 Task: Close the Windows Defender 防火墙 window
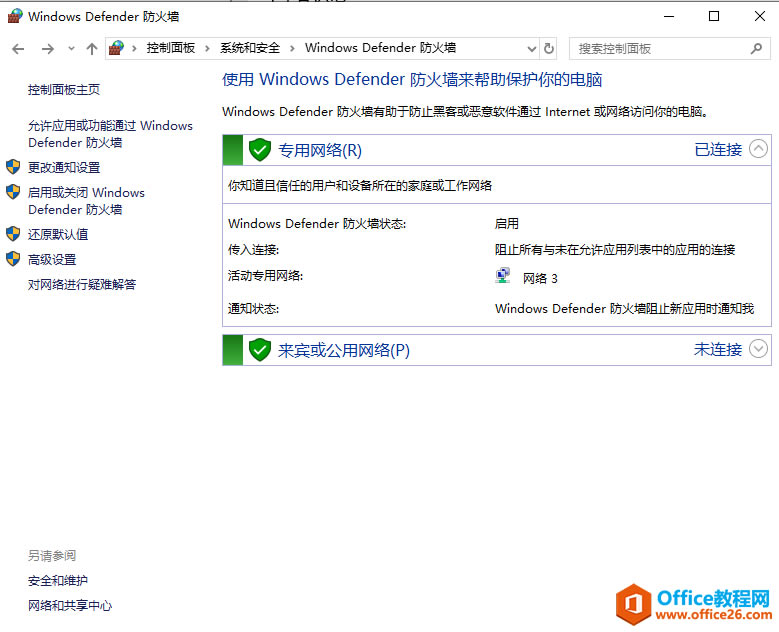click(x=760, y=16)
